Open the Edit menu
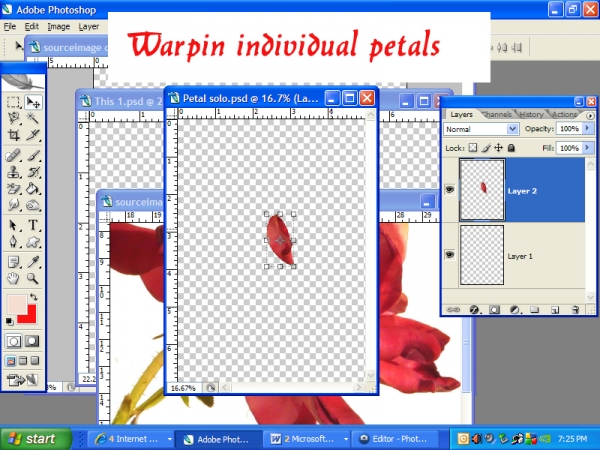The width and height of the screenshot is (600, 450). 32,26
